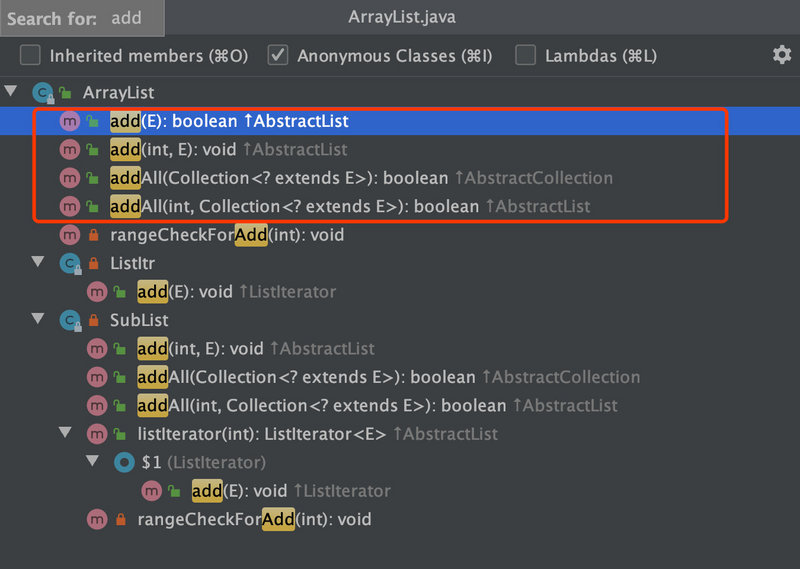
Task: Click method icon of listIterator(int)
Action: [96, 434]
